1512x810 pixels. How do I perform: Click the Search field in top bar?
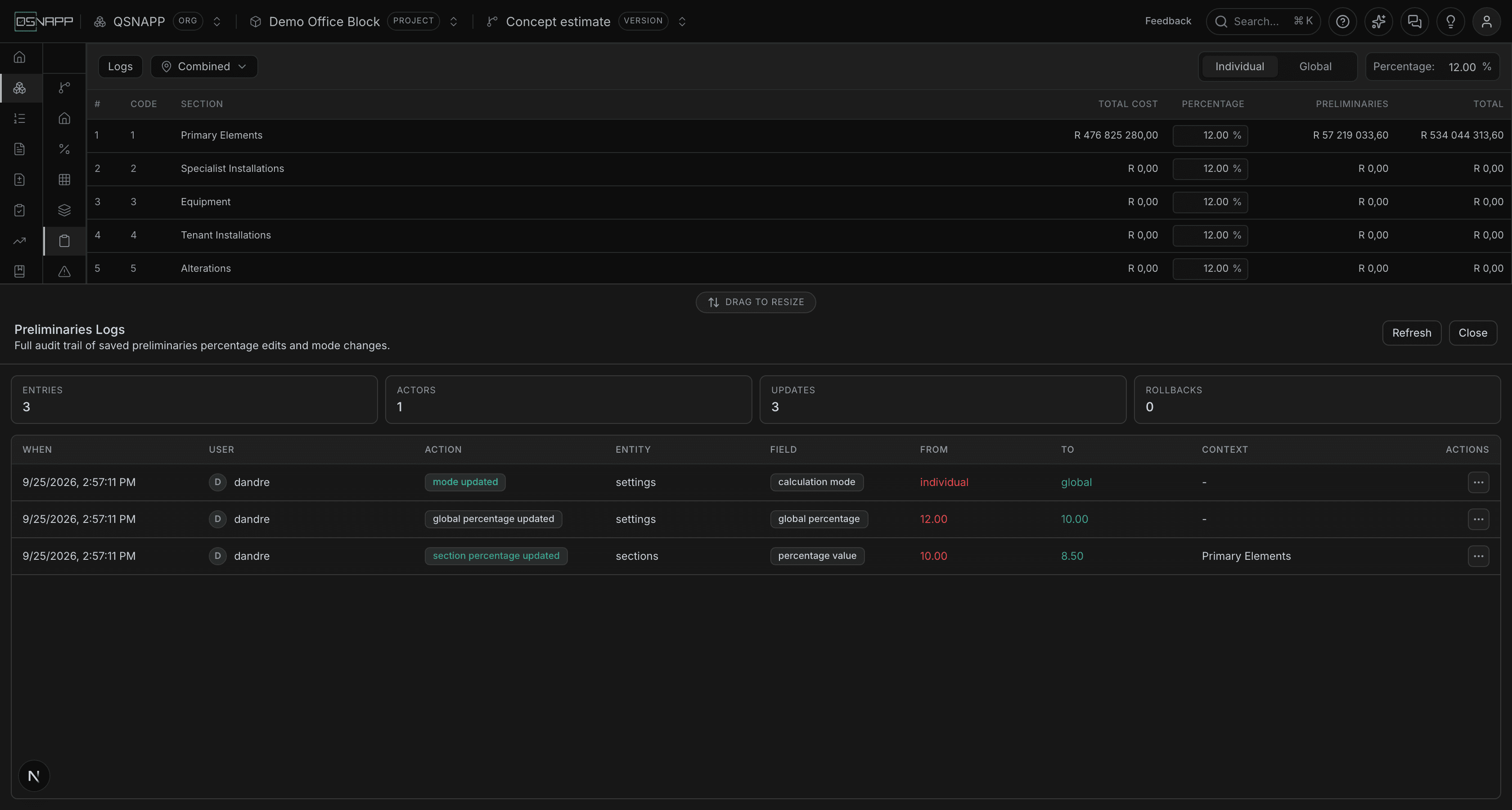pyautogui.click(x=1263, y=22)
